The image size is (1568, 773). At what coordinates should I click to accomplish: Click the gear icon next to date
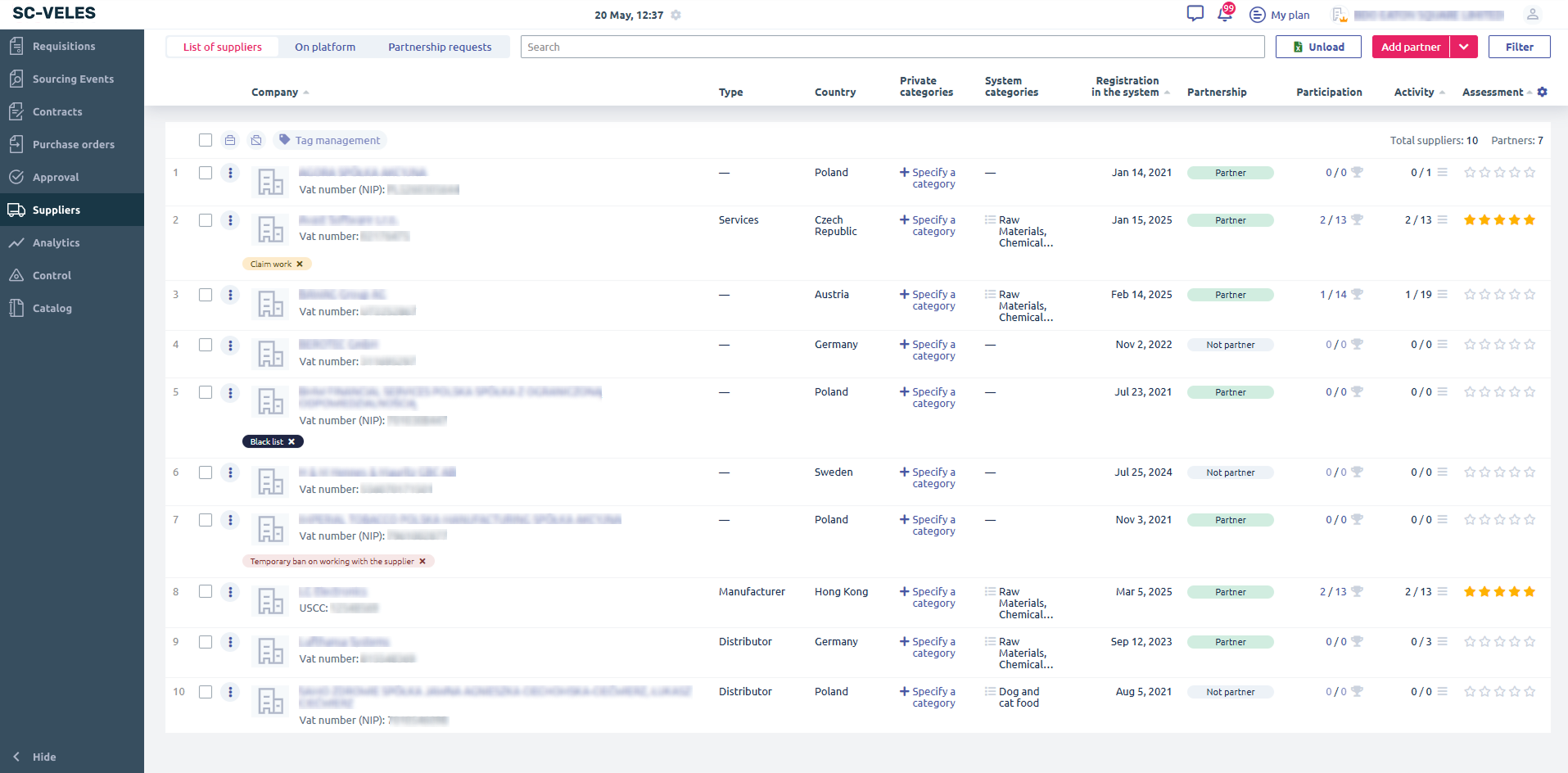[676, 15]
